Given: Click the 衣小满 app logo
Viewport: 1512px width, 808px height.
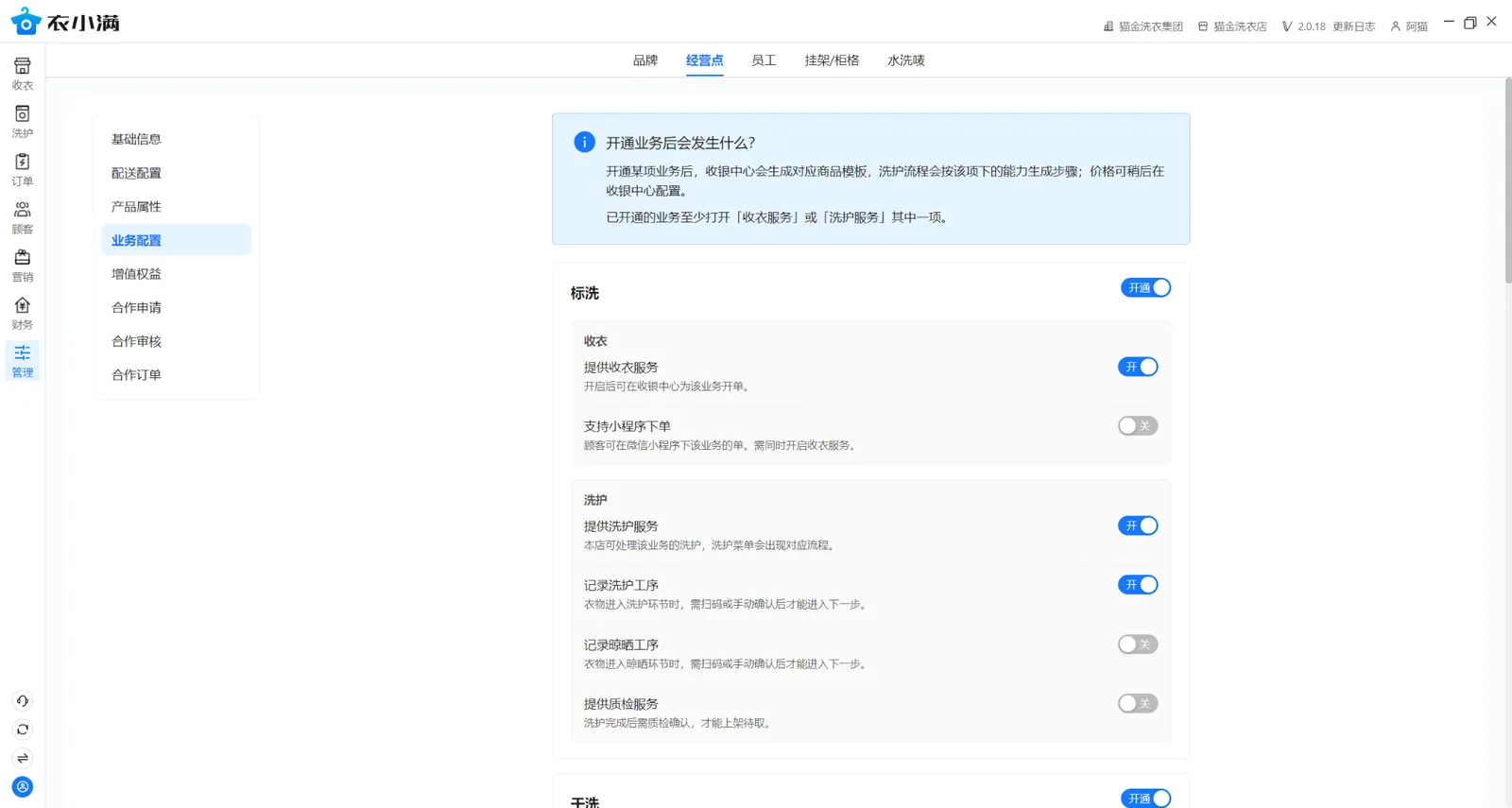Looking at the screenshot, I should [x=65, y=22].
